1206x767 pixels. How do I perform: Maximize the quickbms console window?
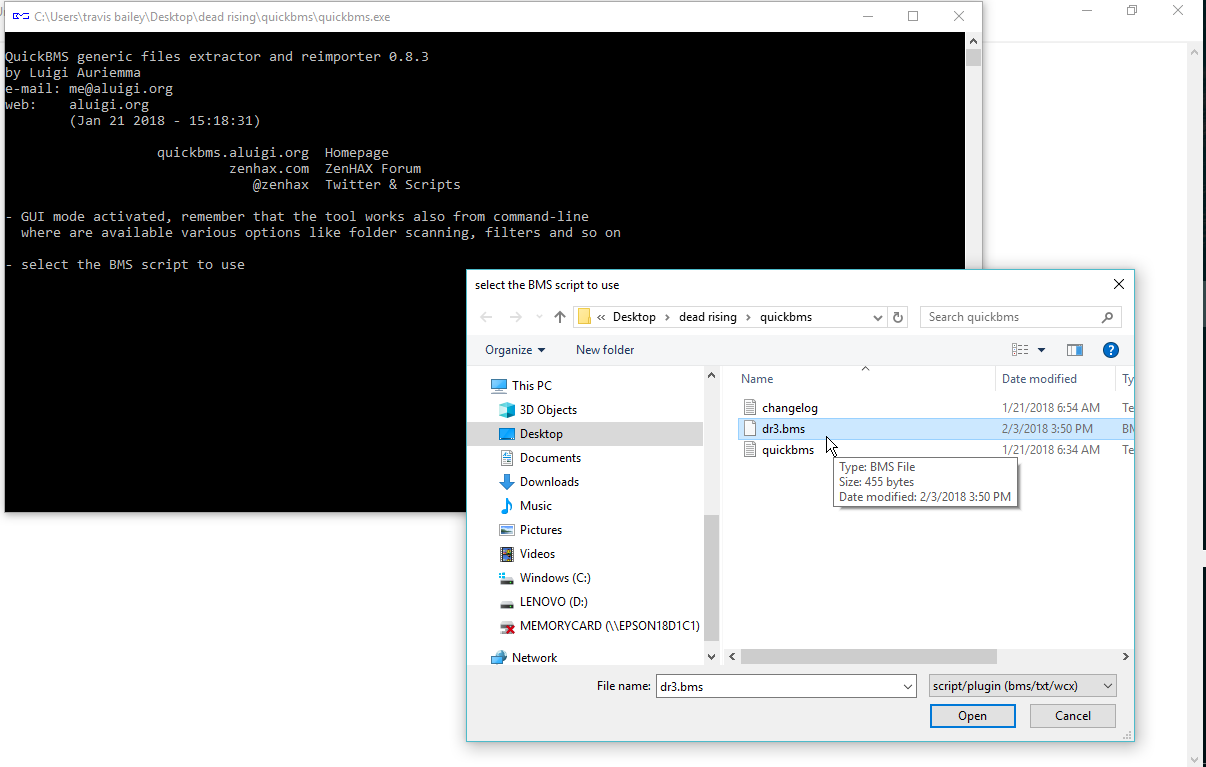(913, 16)
